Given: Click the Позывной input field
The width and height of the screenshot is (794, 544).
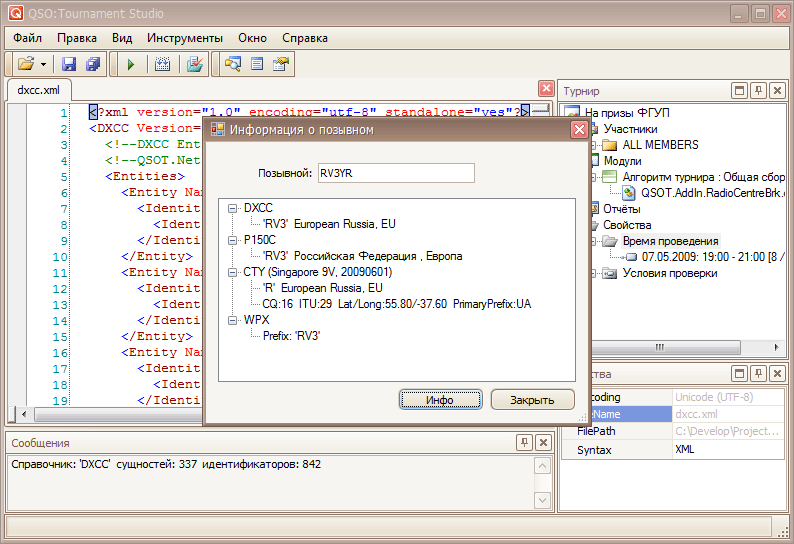Looking at the screenshot, I should coord(395,173).
